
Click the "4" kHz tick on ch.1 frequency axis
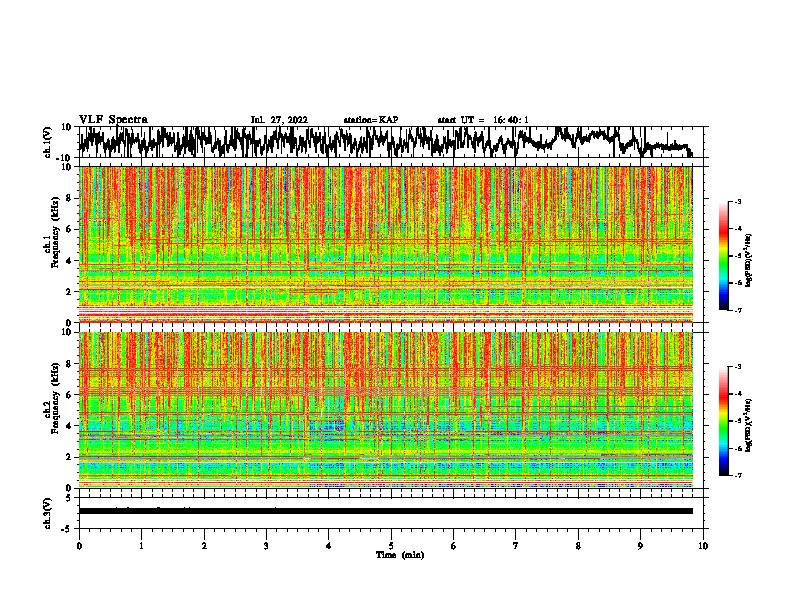[69, 261]
